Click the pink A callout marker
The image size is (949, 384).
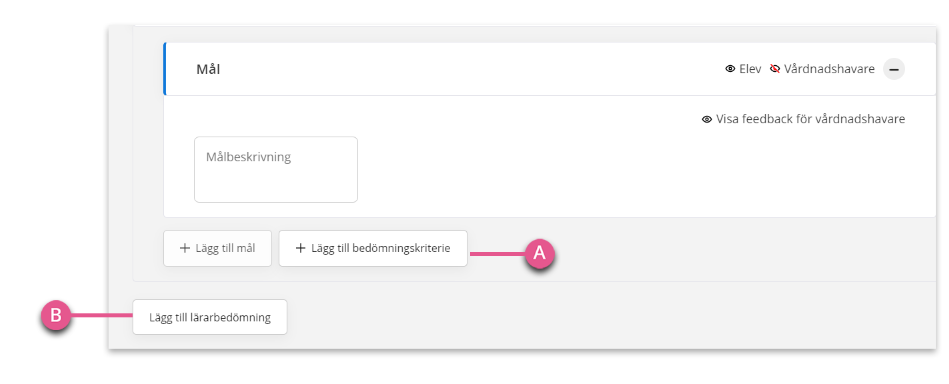click(x=539, y=254)
